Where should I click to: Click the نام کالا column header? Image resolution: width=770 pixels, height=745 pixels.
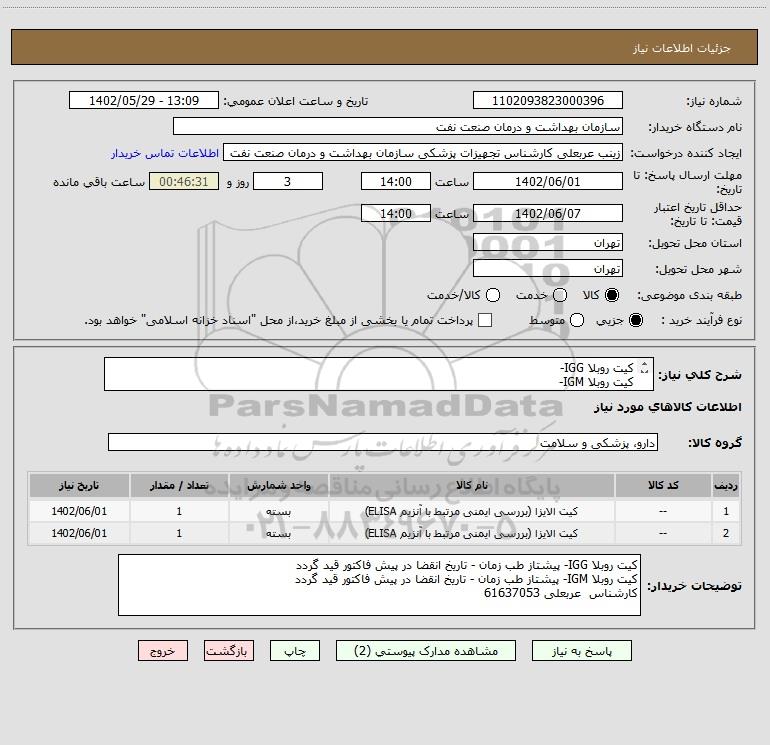(x=471, y=486)
